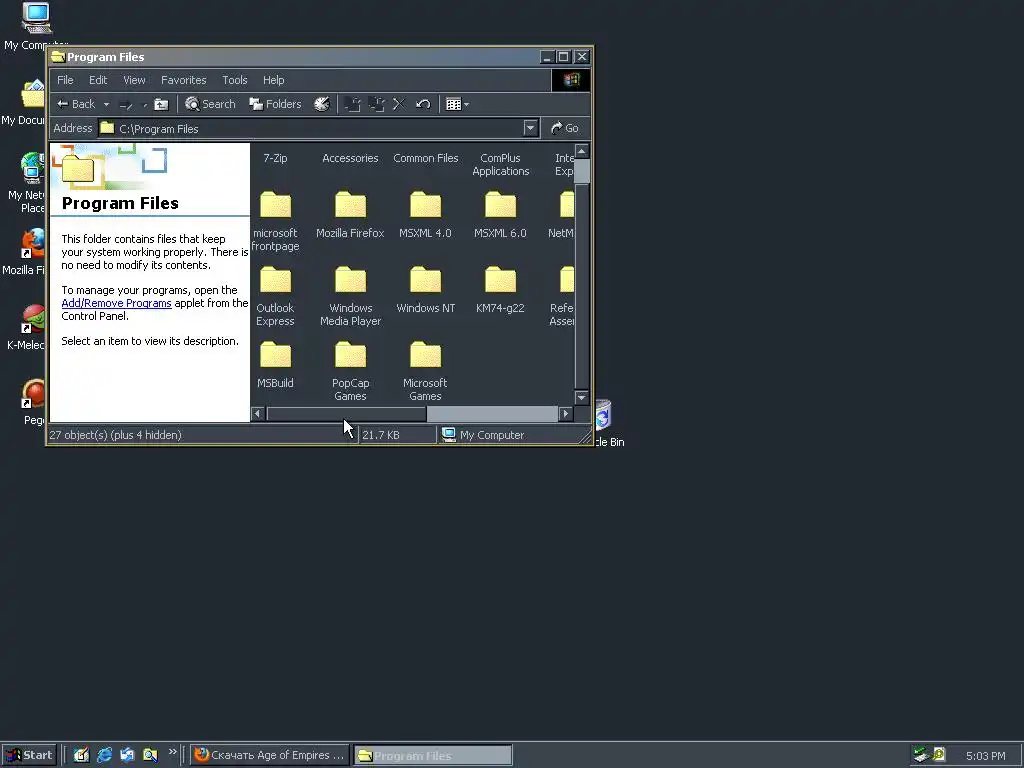1024x768 pixels.
Task: Click the Add/Remove Programs link
Action: [116, 303]
